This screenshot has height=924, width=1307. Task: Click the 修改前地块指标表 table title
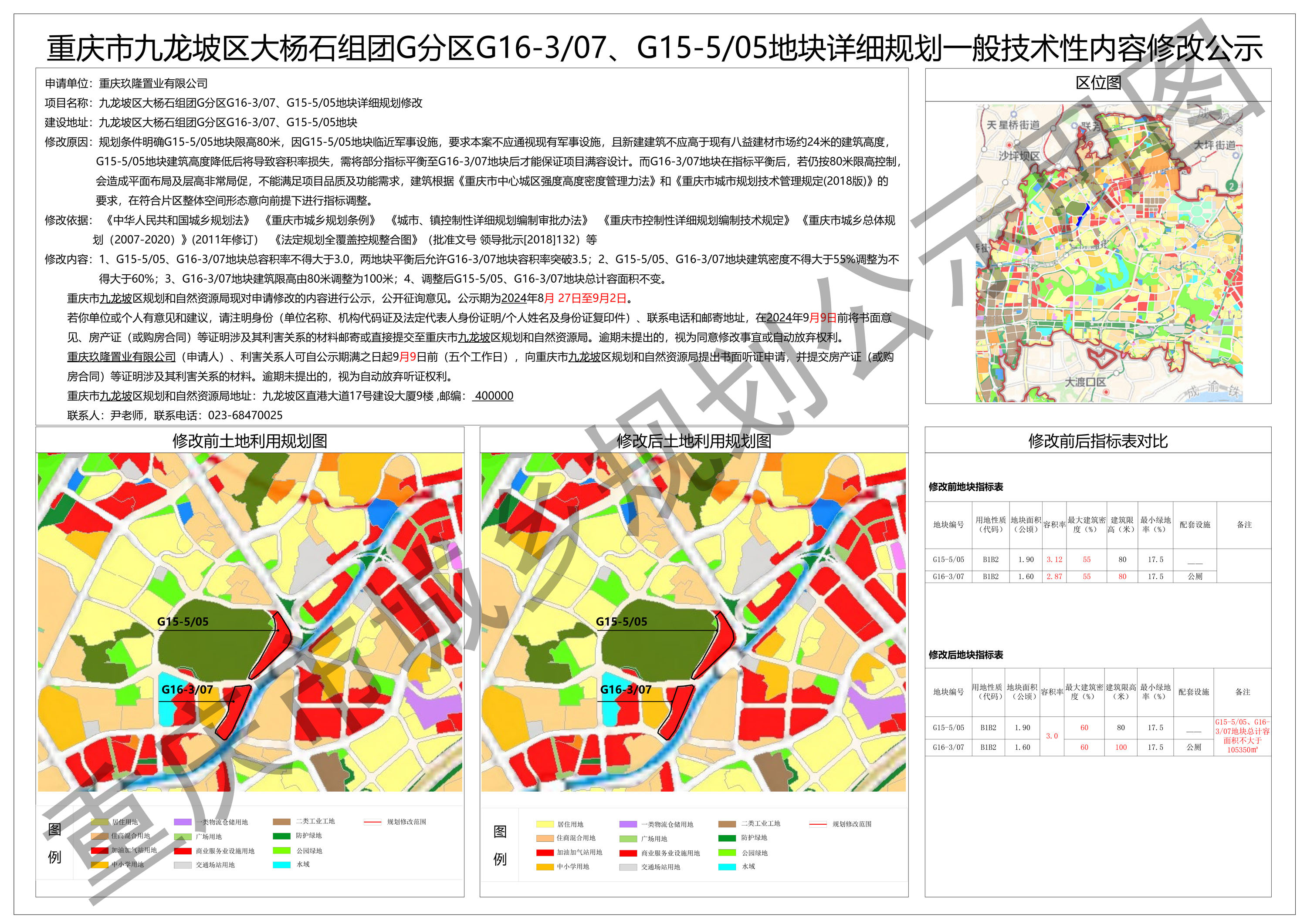point(966,486)
